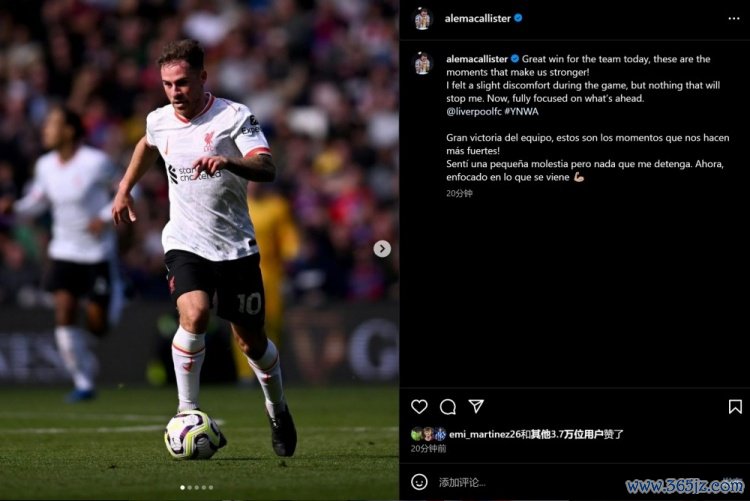Open the #YNWA hashtag
This screenshot has height=501, width=750.
(x=521, y=111)
